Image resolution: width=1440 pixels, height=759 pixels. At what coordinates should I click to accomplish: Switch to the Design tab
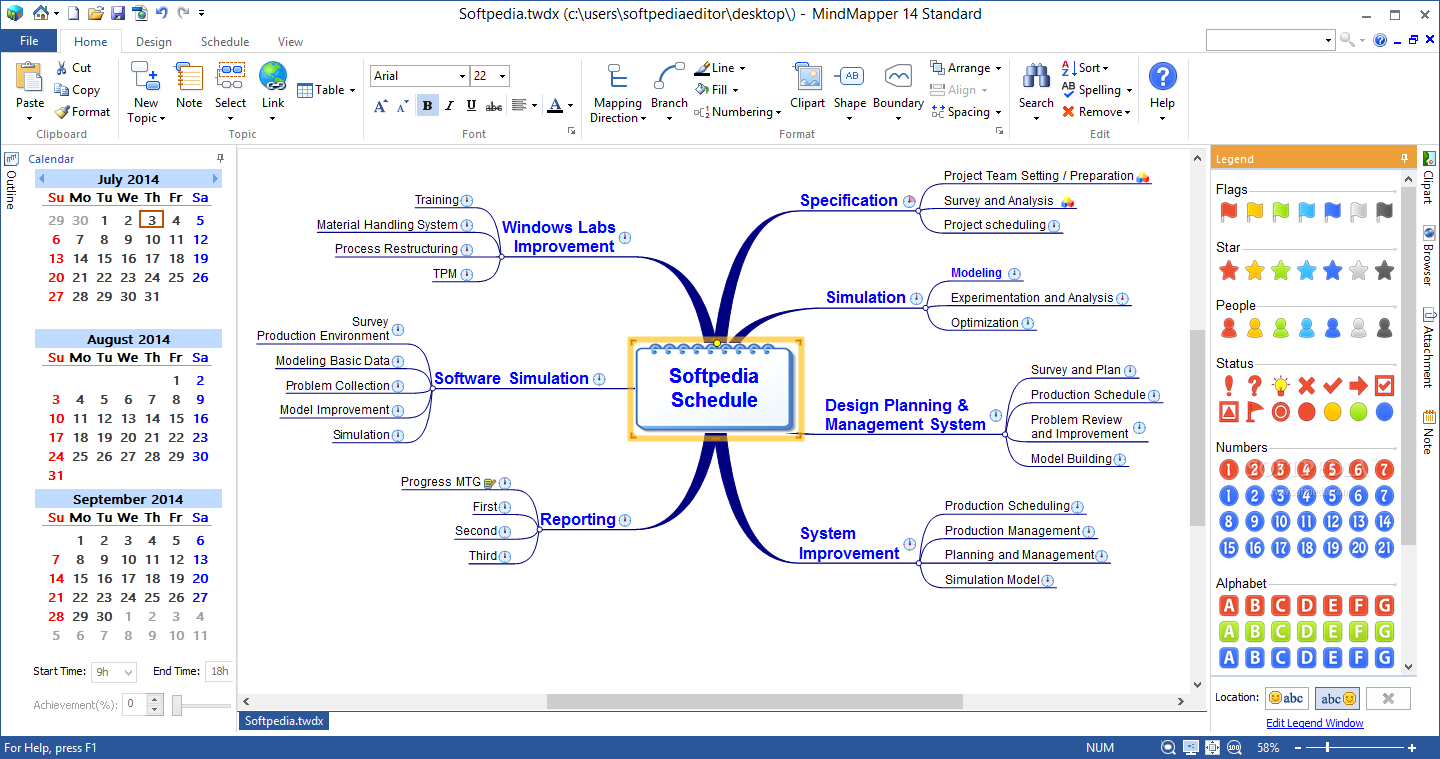[154, 42]
